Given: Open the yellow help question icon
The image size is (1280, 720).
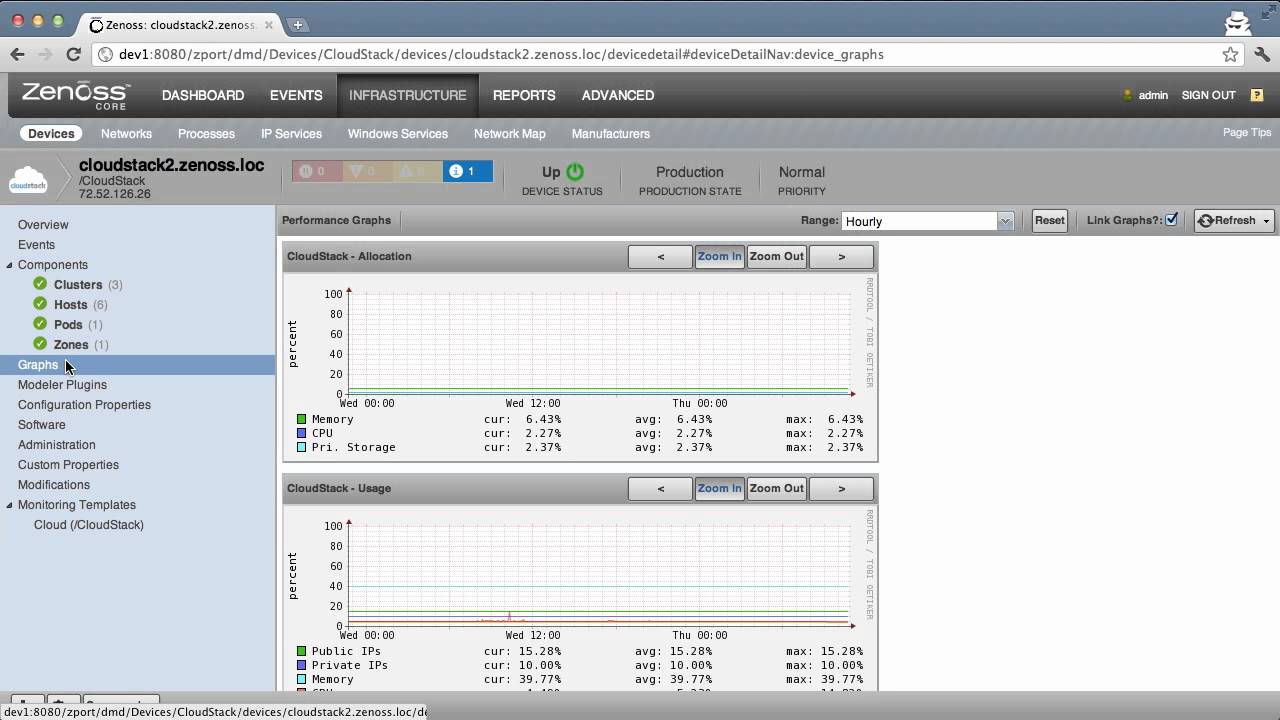Looking at the screenshot, I should (x=1257, y=95).
